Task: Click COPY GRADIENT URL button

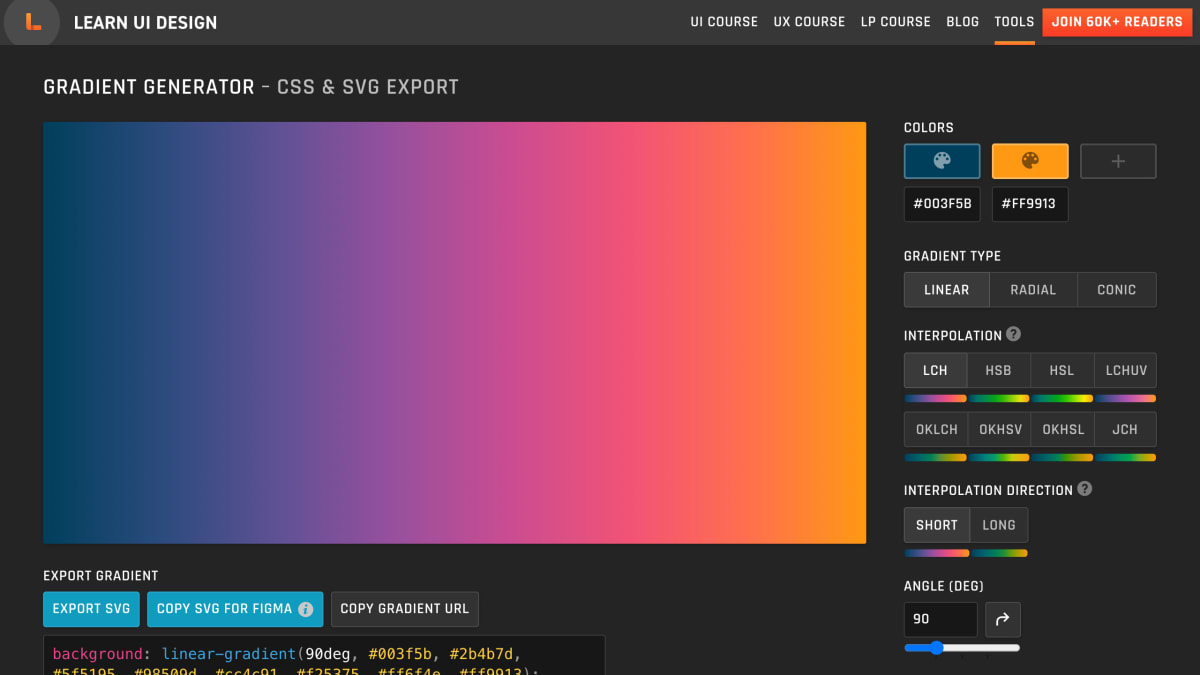Action: click(x=405, y=609)
